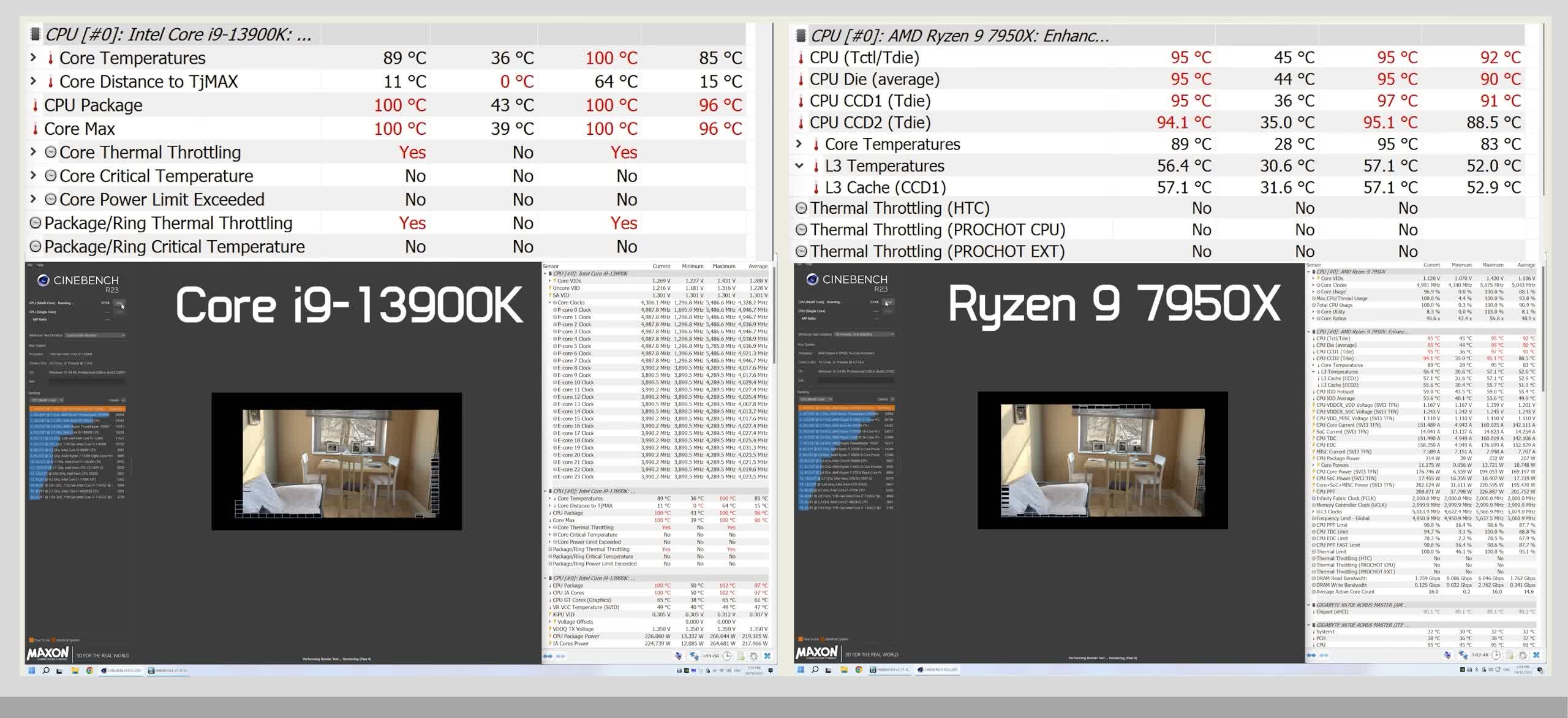
Task: Open network/remote icon in Ryzen HWiNFO toolbar
Action: point(1463,656)
